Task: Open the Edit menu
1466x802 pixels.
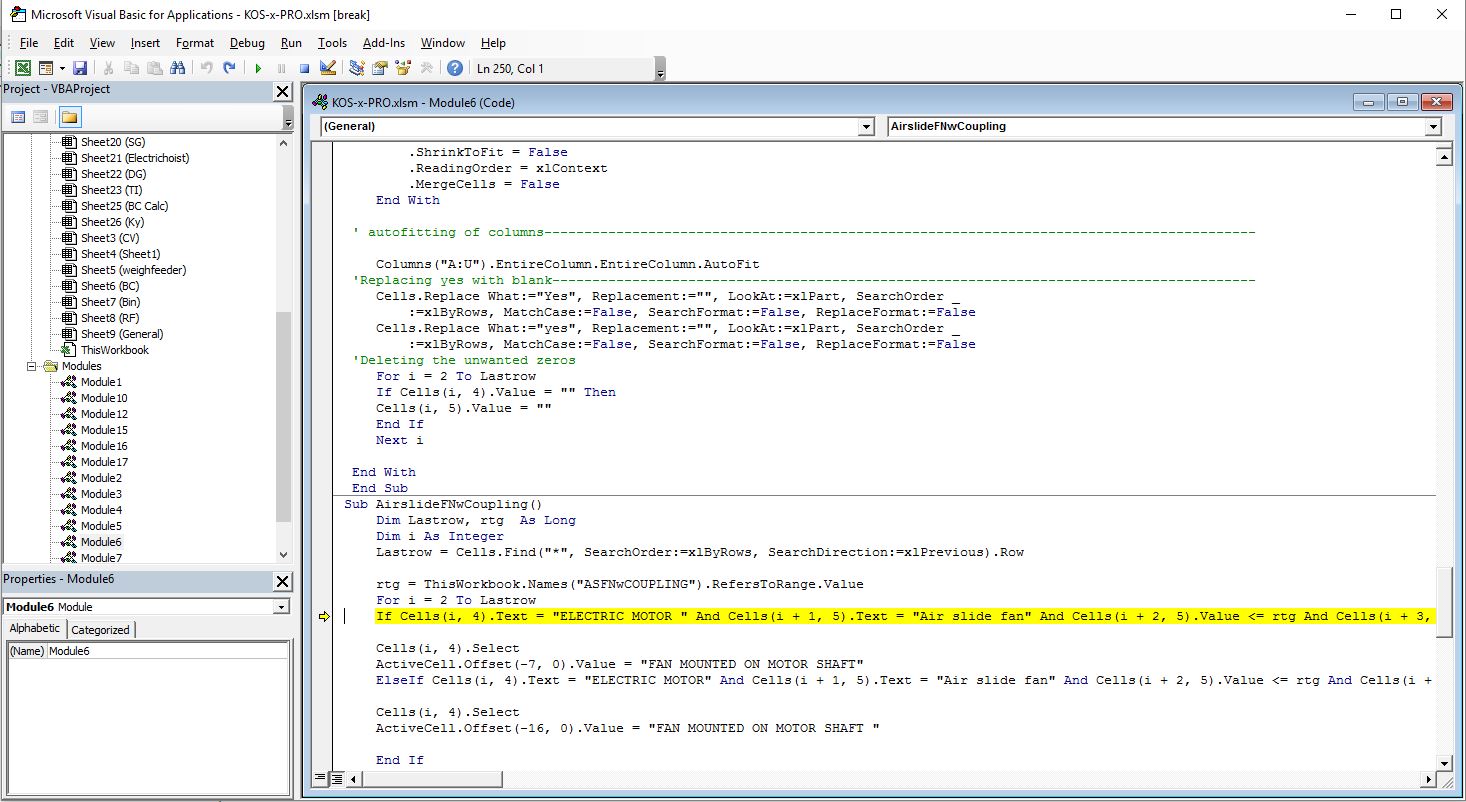Action: coord(64,43)
